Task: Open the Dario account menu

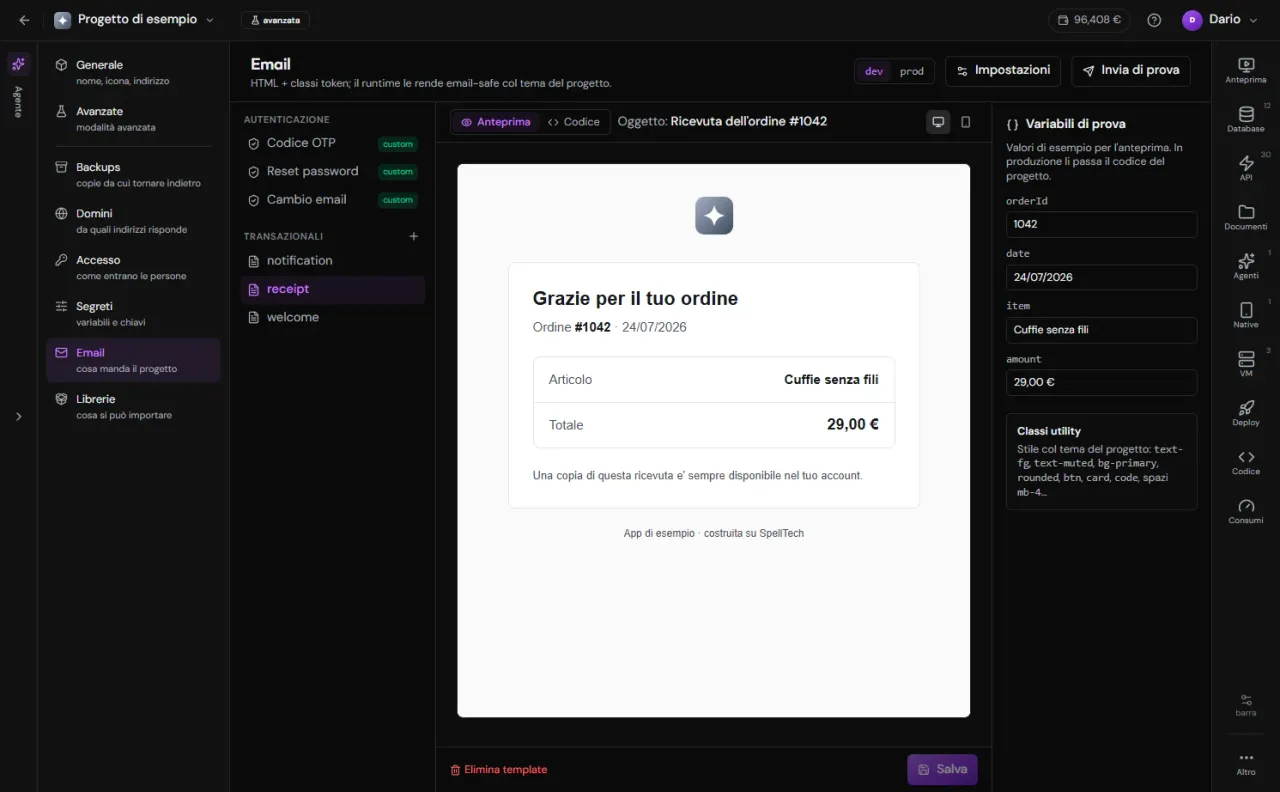Action: (1219, 20)
